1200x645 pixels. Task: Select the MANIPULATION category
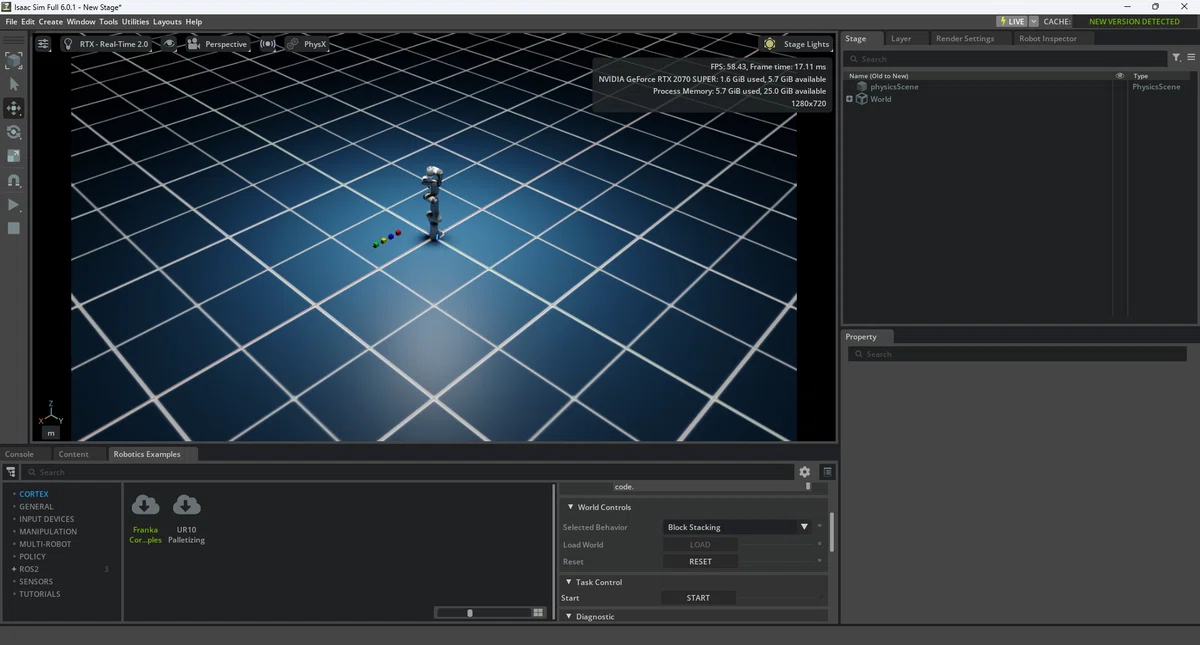point(48,532)
